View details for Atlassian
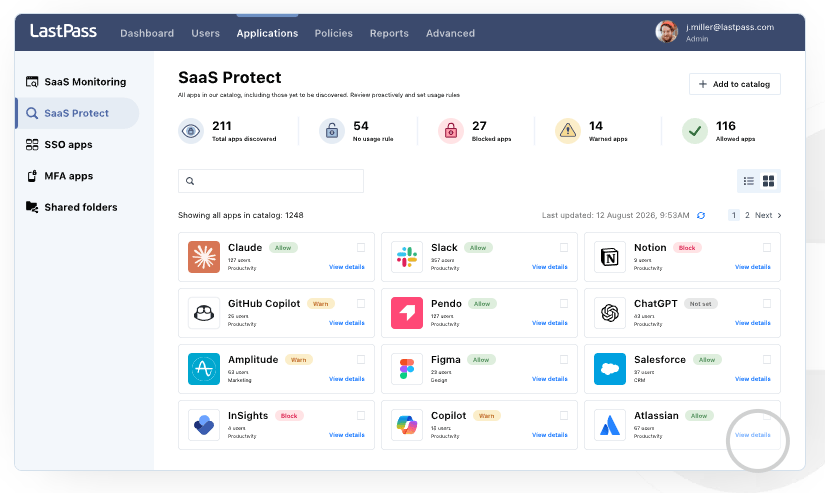825x493 pixels. pyautogui.click(x=753, y=435)
